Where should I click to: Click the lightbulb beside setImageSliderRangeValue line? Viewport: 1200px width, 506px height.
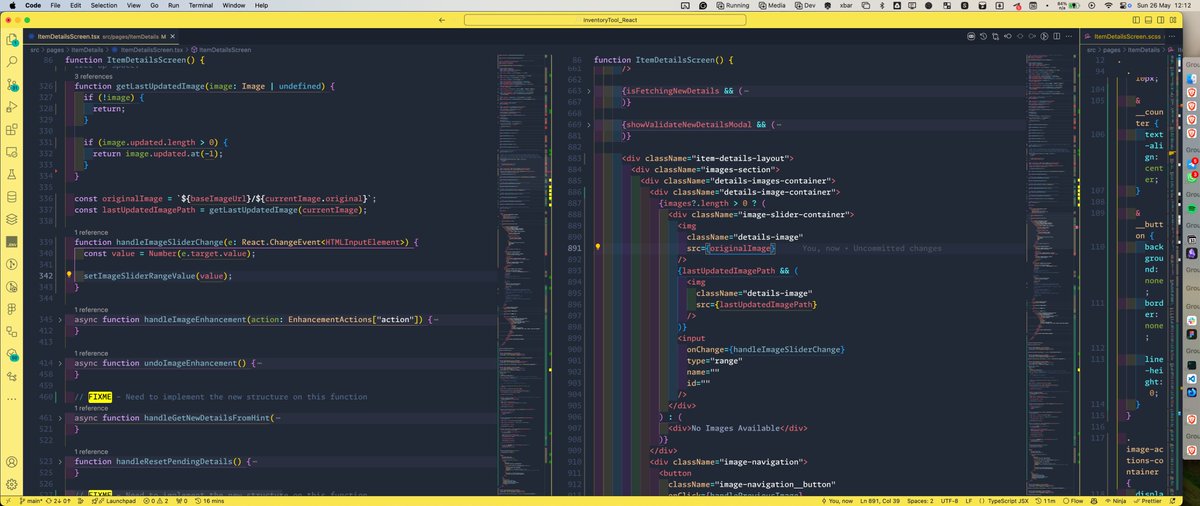[70, 274]
